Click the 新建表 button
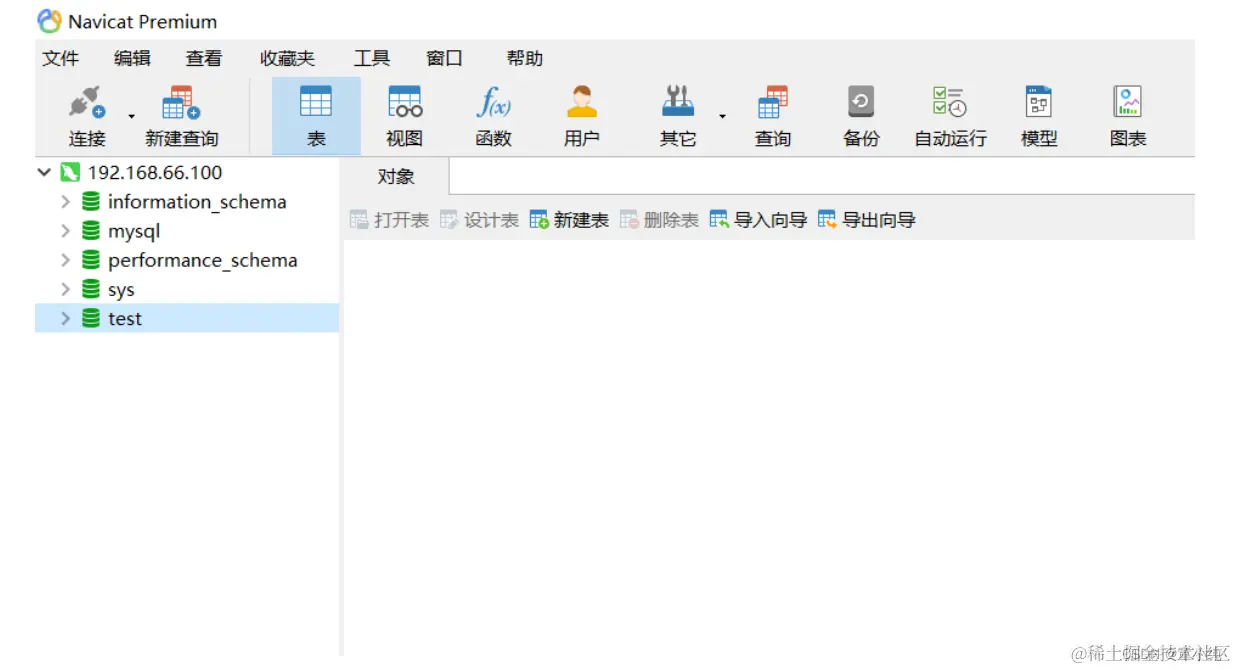Viewport: 1237px width, 670px height. pyautogui.click(x=569, y=220)
